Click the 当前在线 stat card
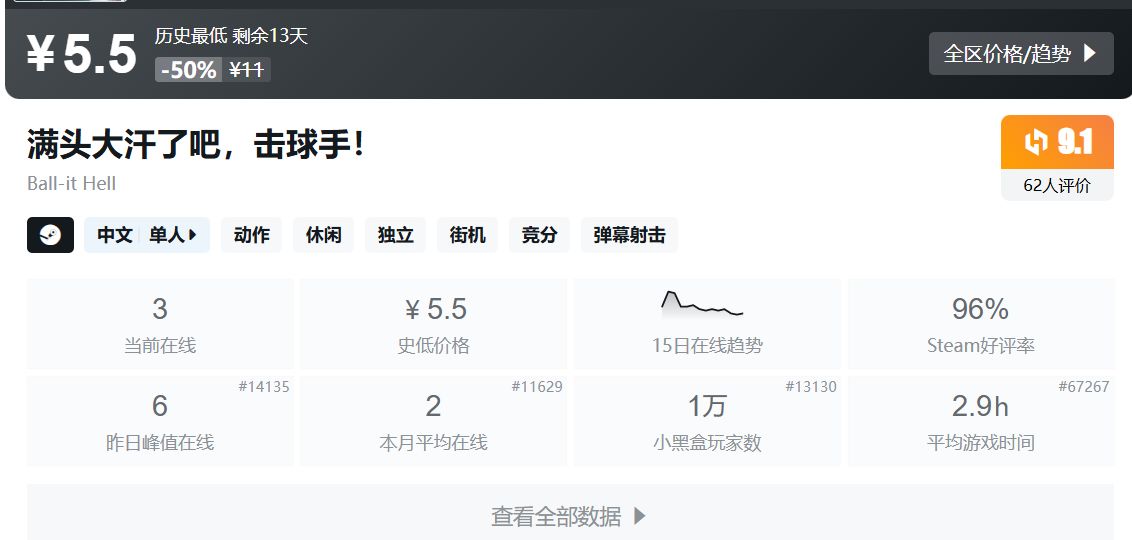The height and width of the screenshot is (540, 1132). (160, 324)
